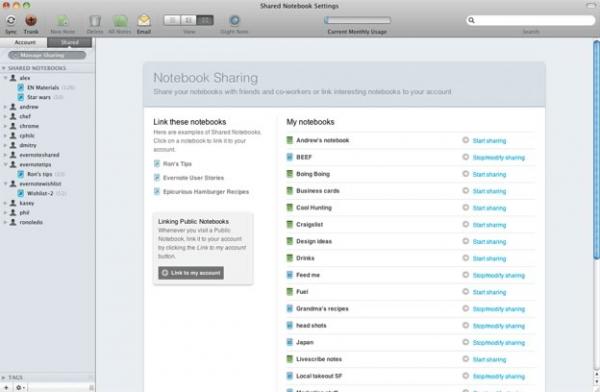Expand the TAGS section at sidebar bottom
Viewport: 600px width, 392px height.
point(3,377)
